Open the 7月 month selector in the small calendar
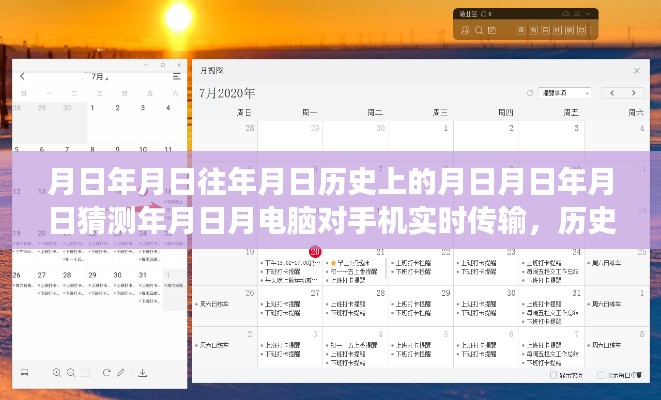This screenshot has width=661, height=400. [x=100, y=76]
